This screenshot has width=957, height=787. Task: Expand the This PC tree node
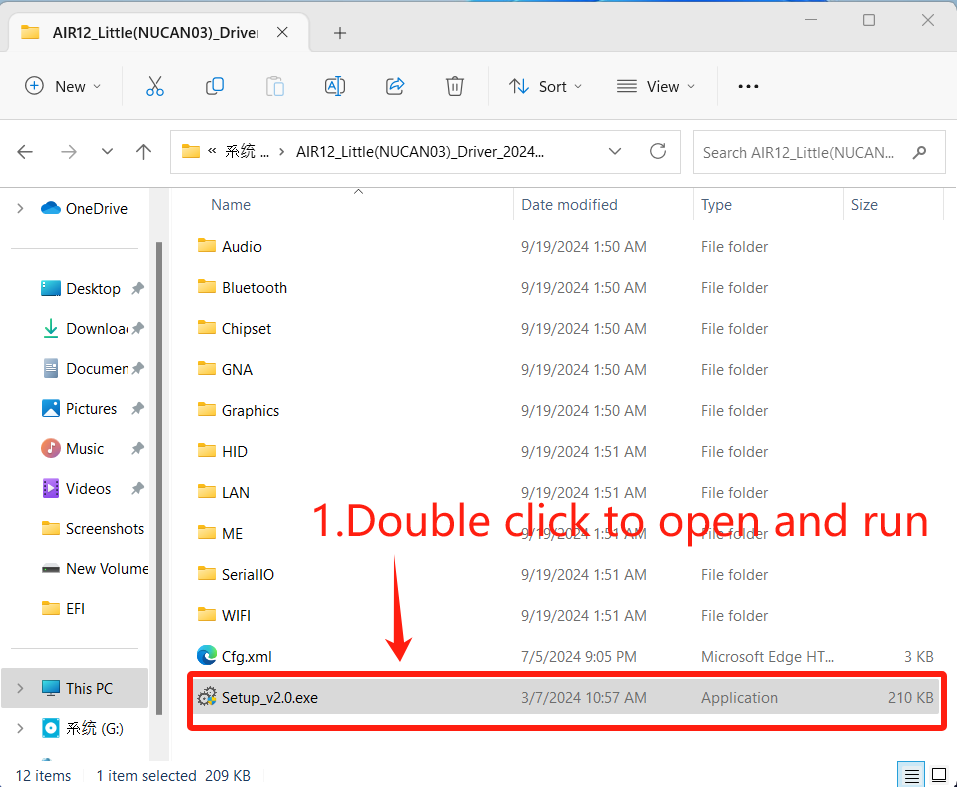click(20, 688)
